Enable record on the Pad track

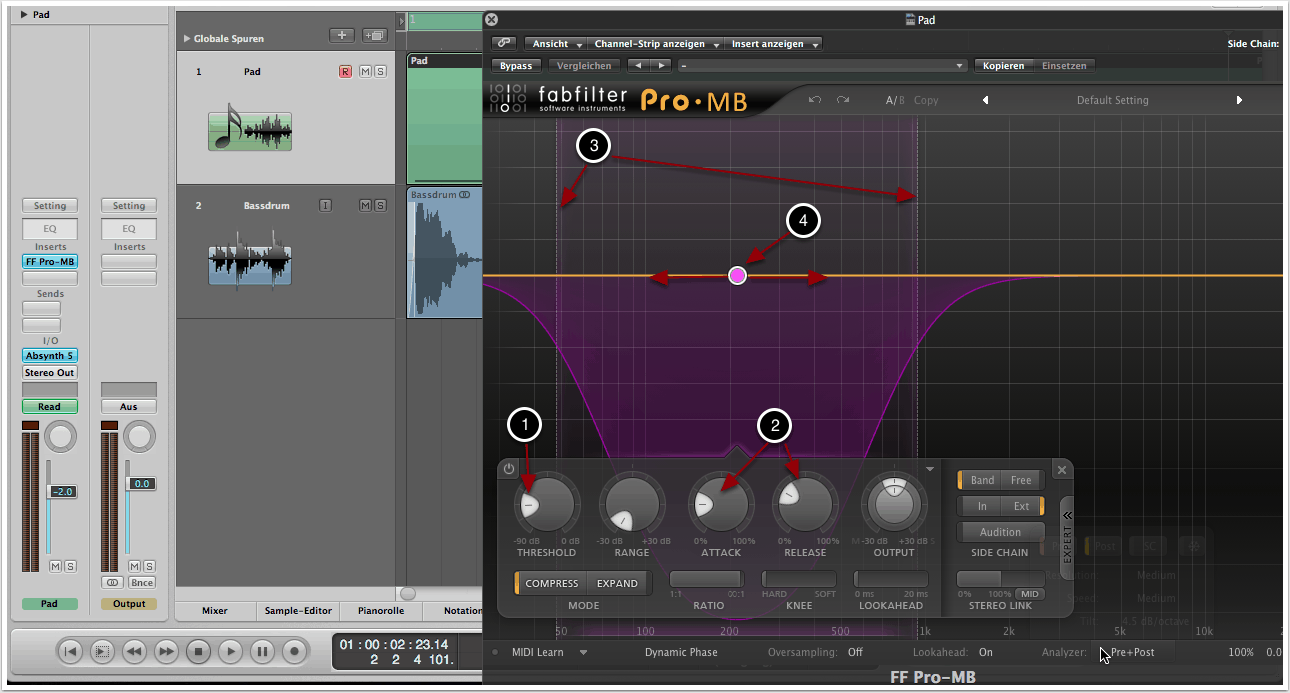coord(345,72)
